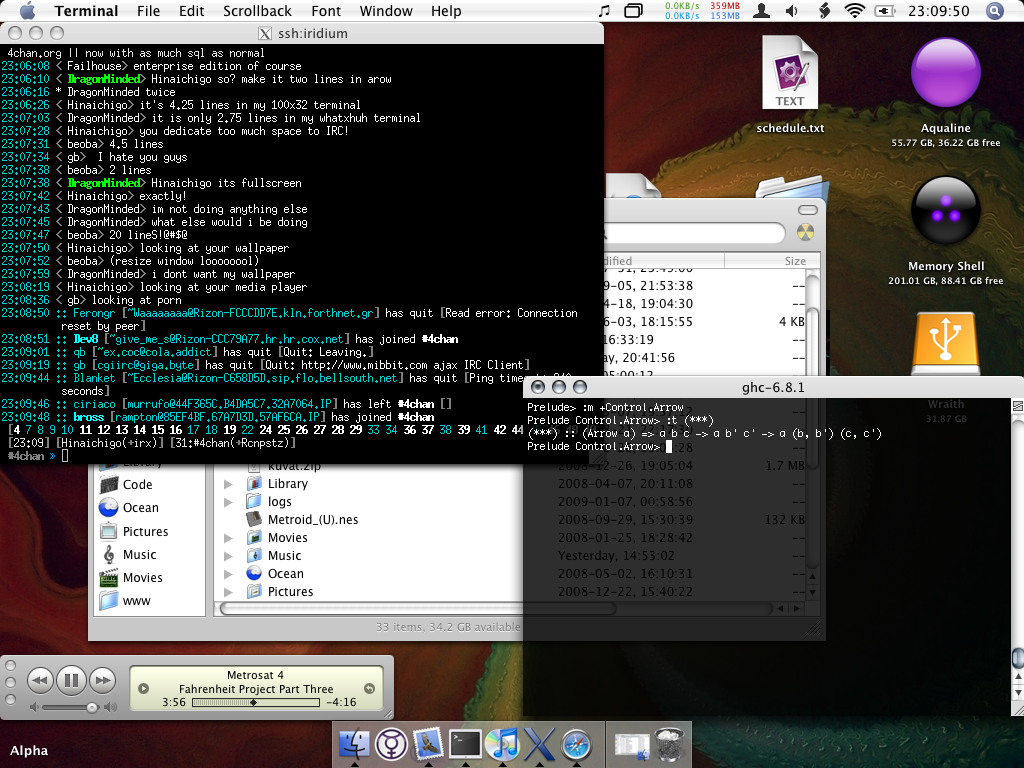The height and width of the screenshot is (768, 1024).
Task: Expand the Movies folder in file list
Action: [x=228, y=538]
